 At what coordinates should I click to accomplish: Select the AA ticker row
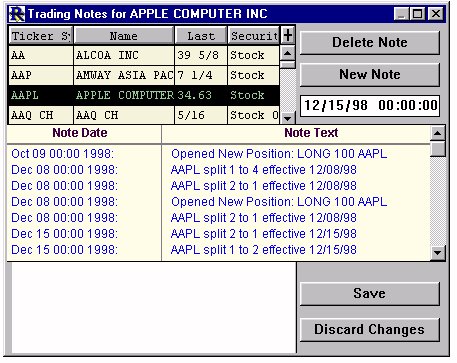pyautogui.click(x=144, y=55)
